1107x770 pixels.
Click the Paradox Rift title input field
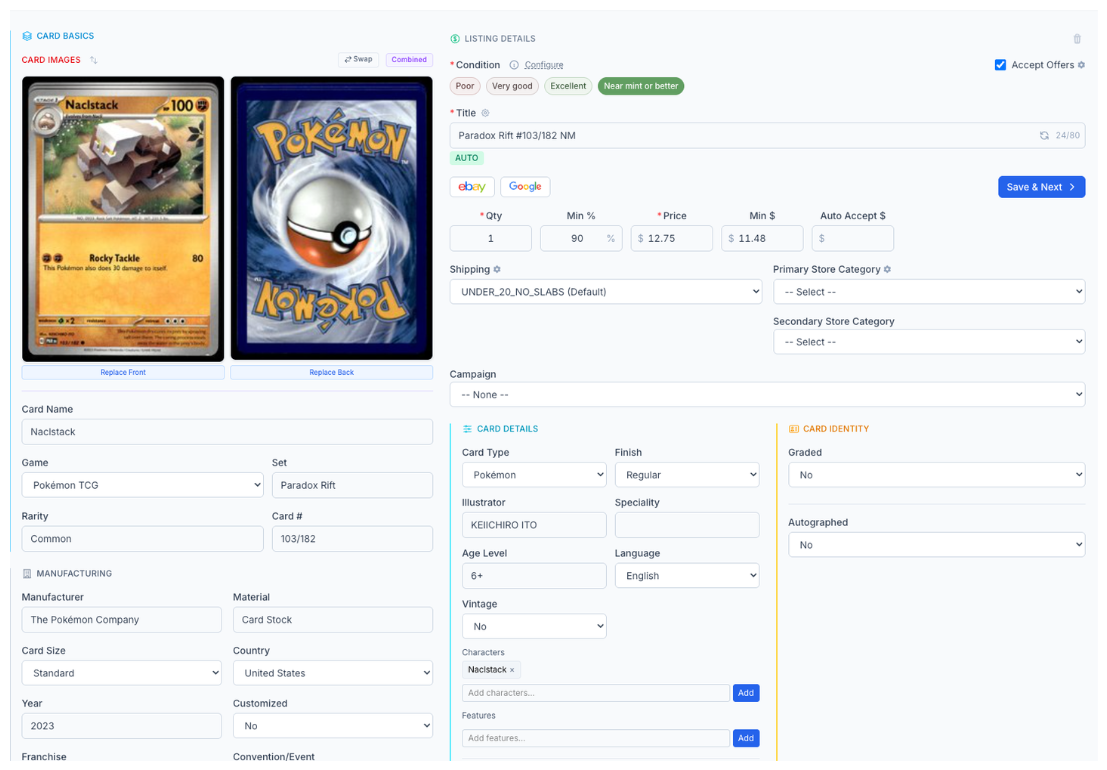coord(700,135)
